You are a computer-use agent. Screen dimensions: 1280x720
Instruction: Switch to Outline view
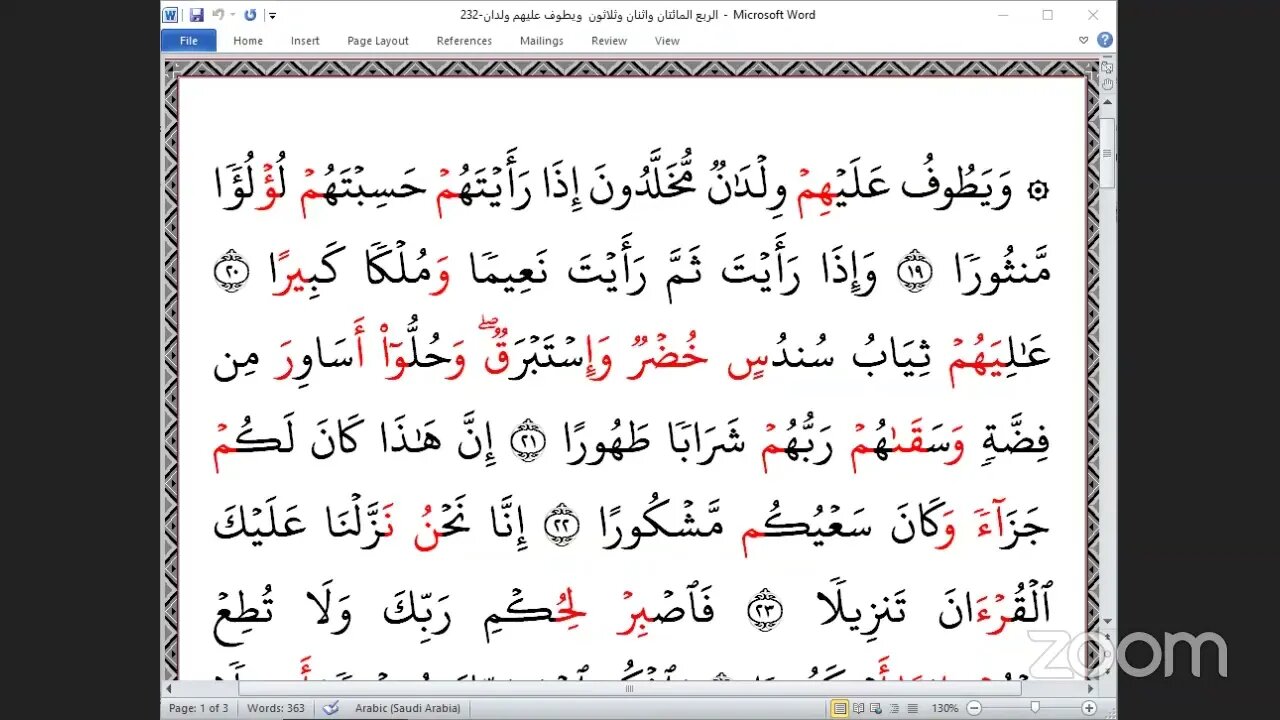[x=893, y=708]
